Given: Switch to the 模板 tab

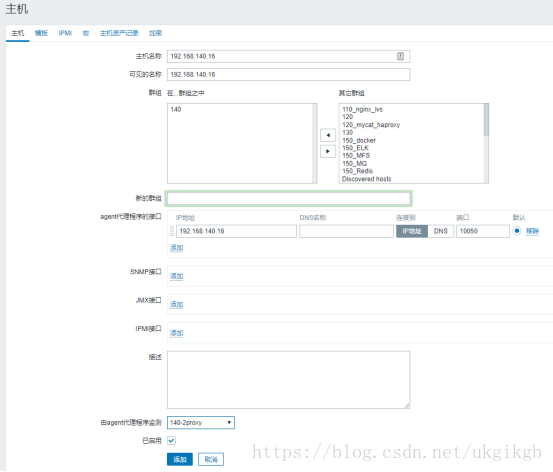Looking at the screenshot, I should (x=41, y=33).
